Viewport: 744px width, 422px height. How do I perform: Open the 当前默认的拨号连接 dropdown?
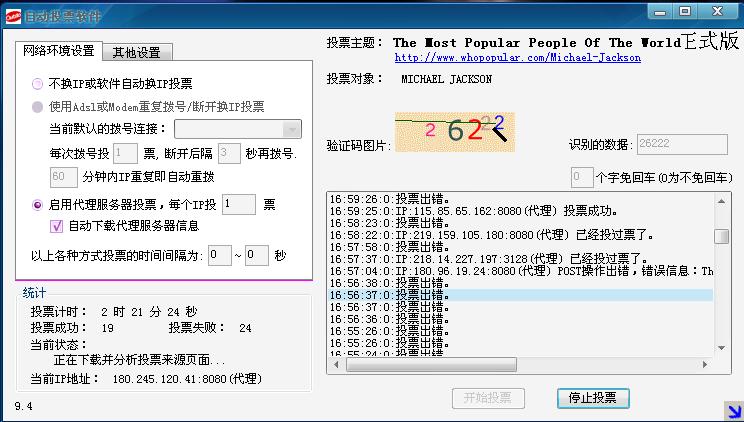pyautogui.click(x=238, y=129)
